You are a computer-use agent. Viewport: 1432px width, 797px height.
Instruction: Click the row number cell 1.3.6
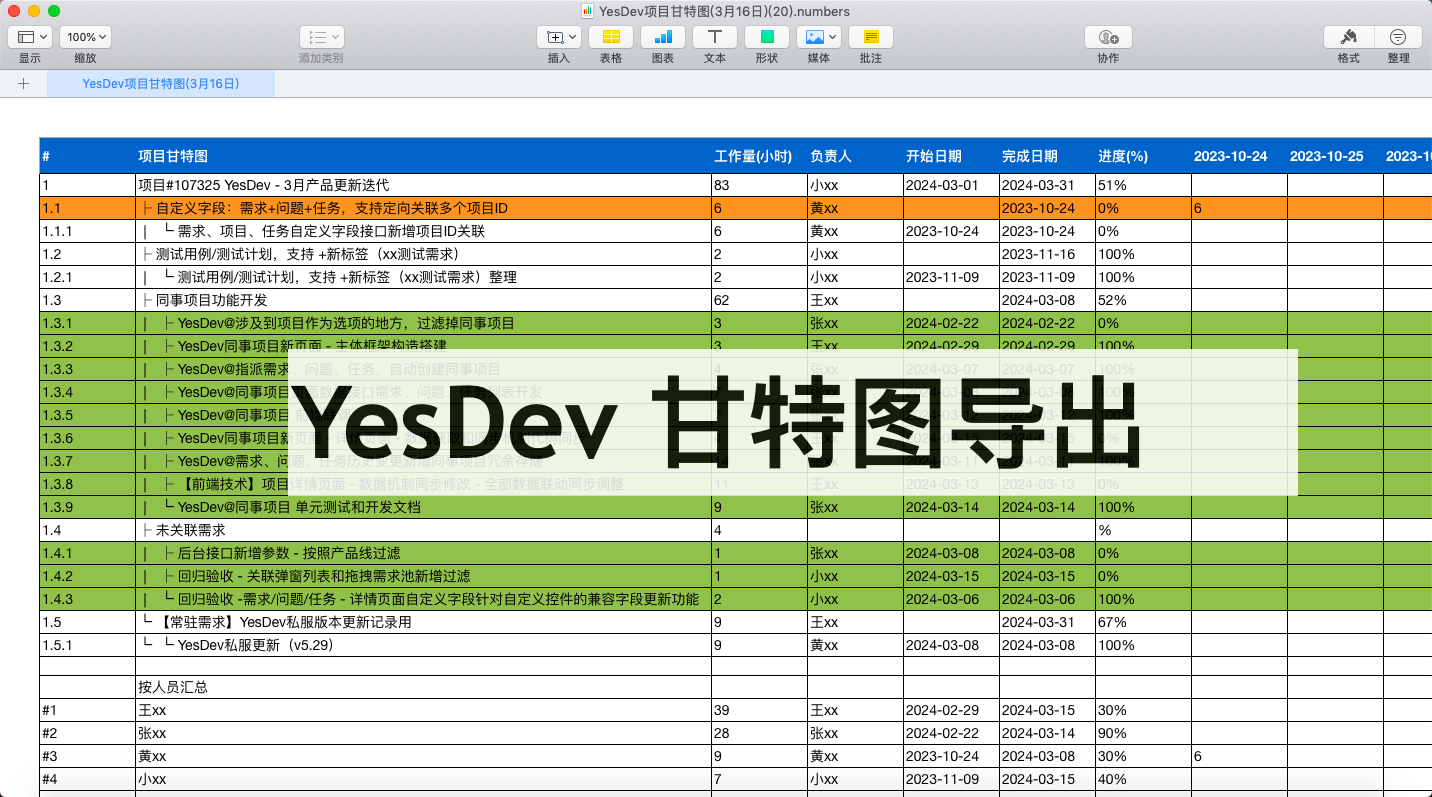click(88, 438)
